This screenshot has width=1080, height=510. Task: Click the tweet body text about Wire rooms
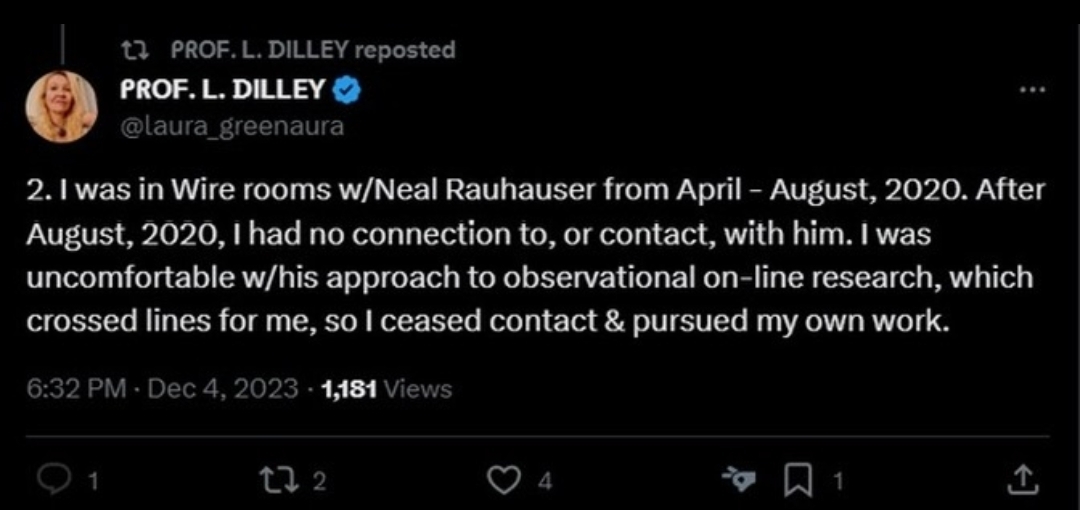pos(536,256)
